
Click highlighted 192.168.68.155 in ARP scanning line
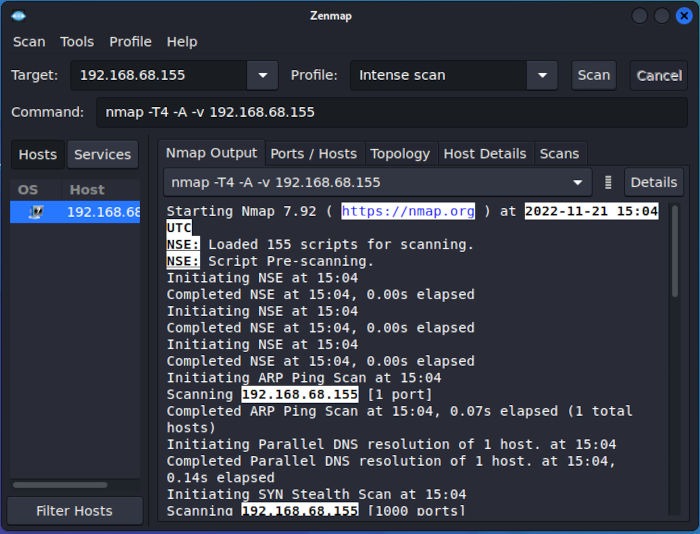click(300, 394)
